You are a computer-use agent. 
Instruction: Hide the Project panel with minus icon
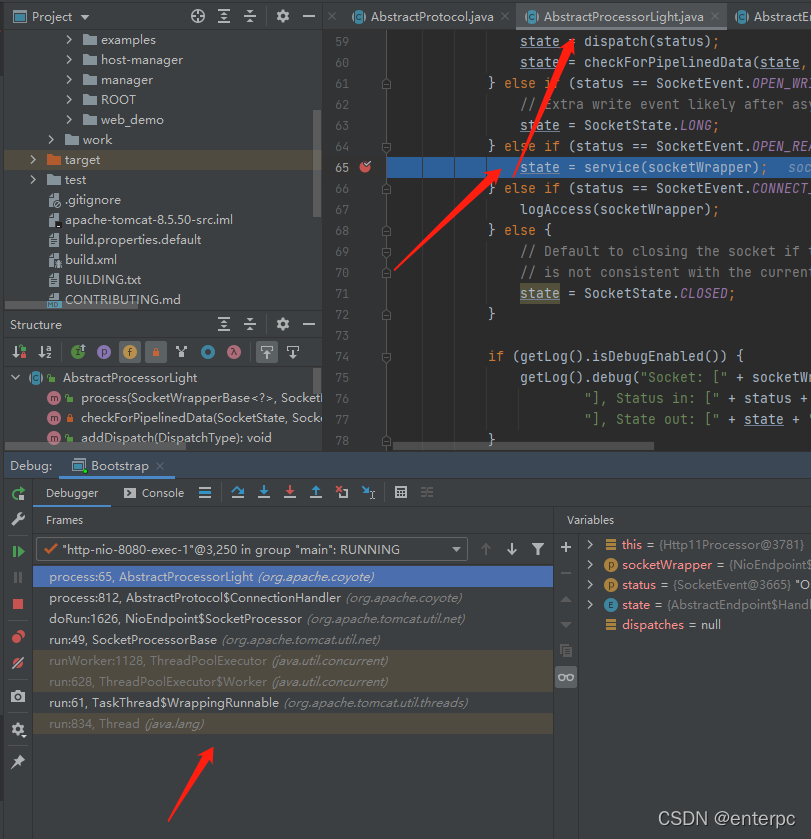click(x=309, y=17)
